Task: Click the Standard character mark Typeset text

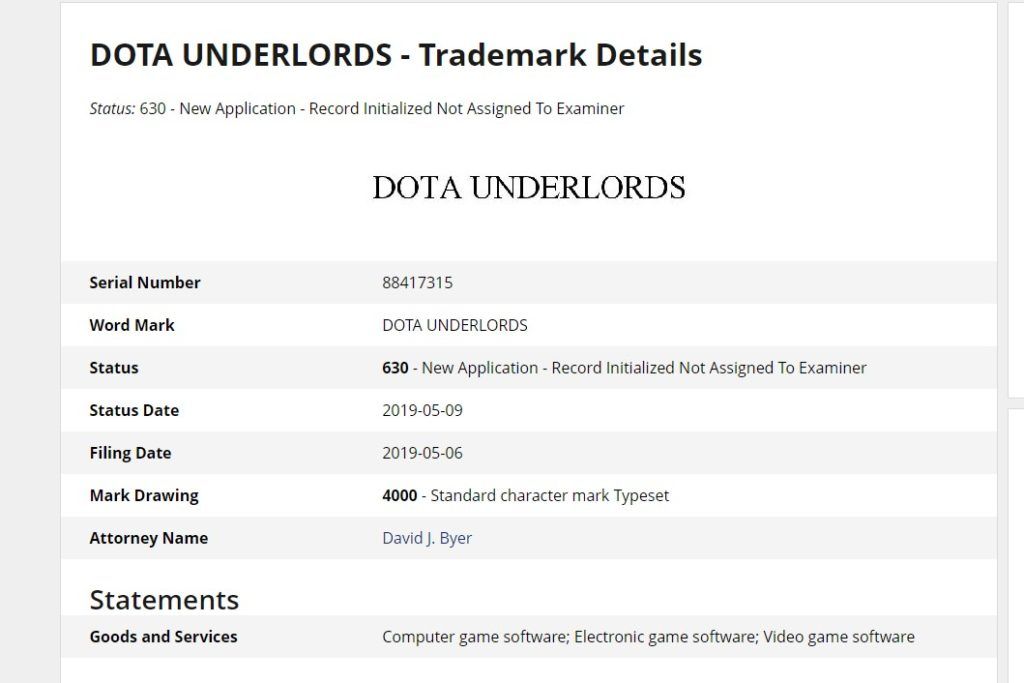Action: tap(550, 496)
